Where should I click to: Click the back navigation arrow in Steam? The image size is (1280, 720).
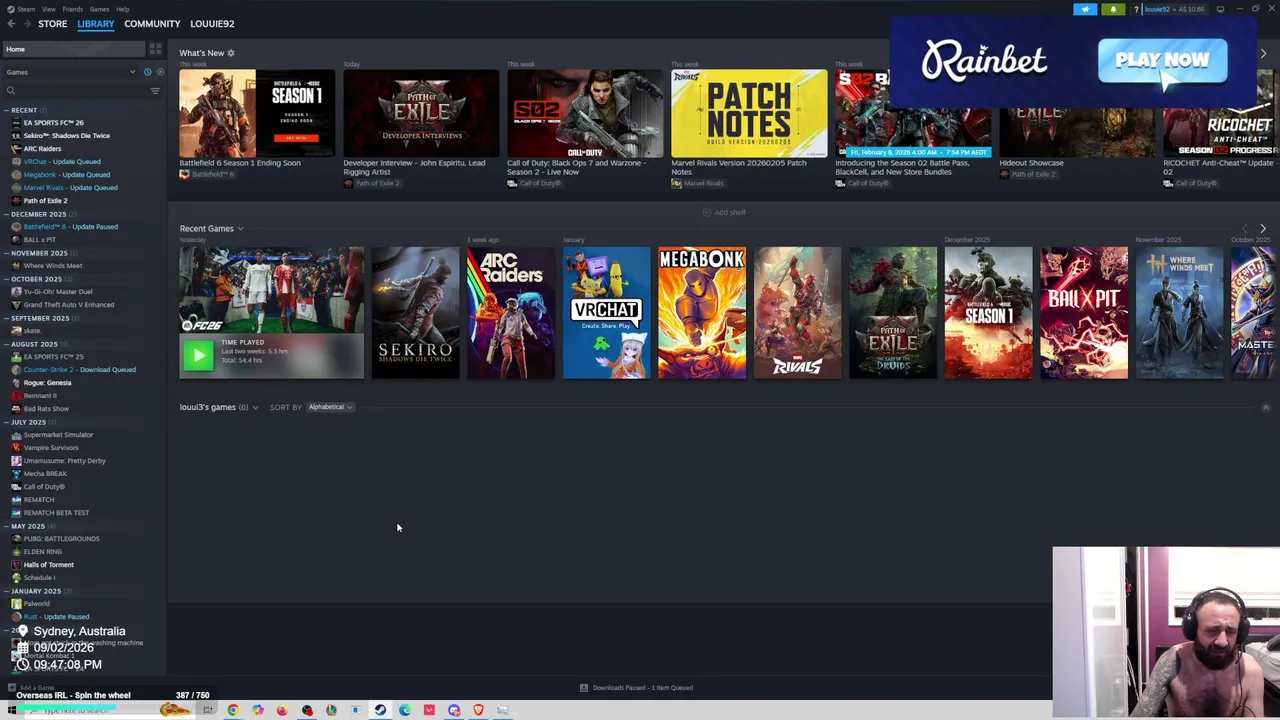point(11,24)
